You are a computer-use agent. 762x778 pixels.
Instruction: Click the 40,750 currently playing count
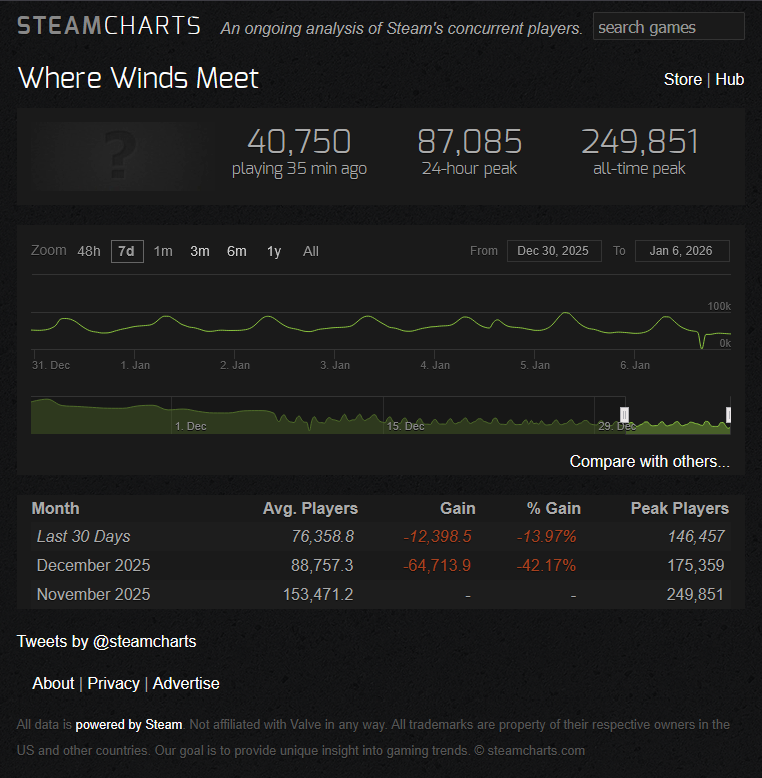click(x=299, y=141)
